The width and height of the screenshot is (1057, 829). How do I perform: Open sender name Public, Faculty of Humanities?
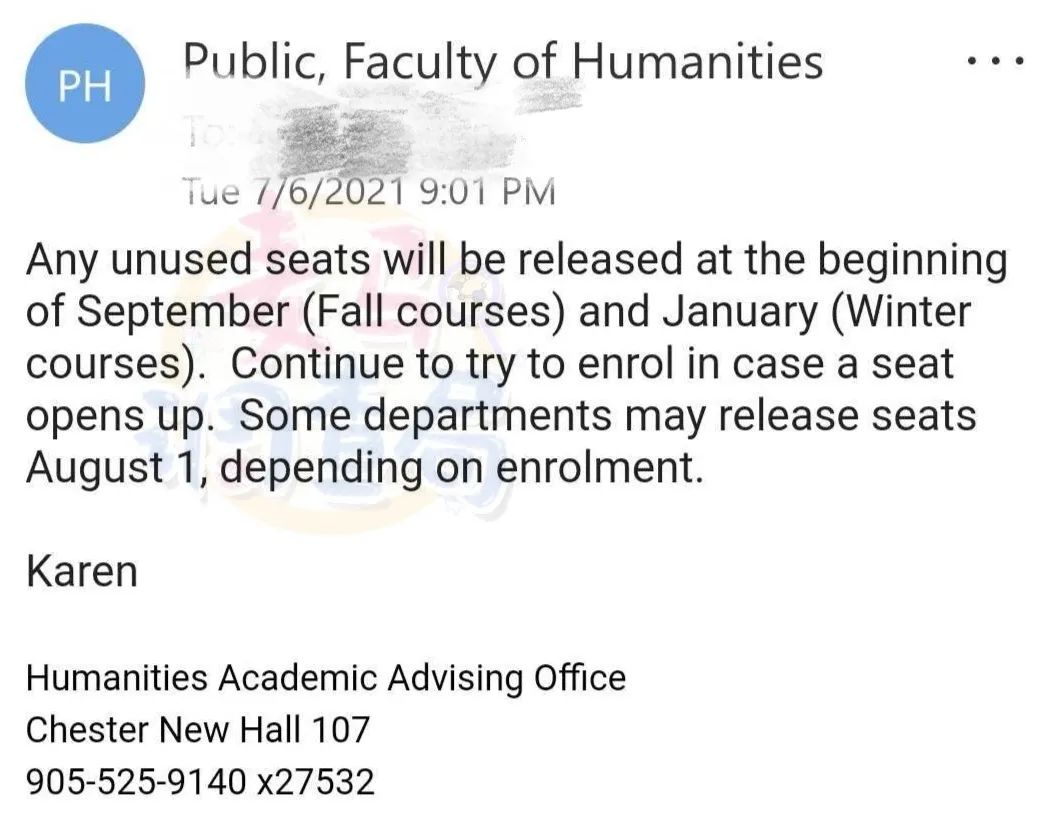tap(503, 62)
